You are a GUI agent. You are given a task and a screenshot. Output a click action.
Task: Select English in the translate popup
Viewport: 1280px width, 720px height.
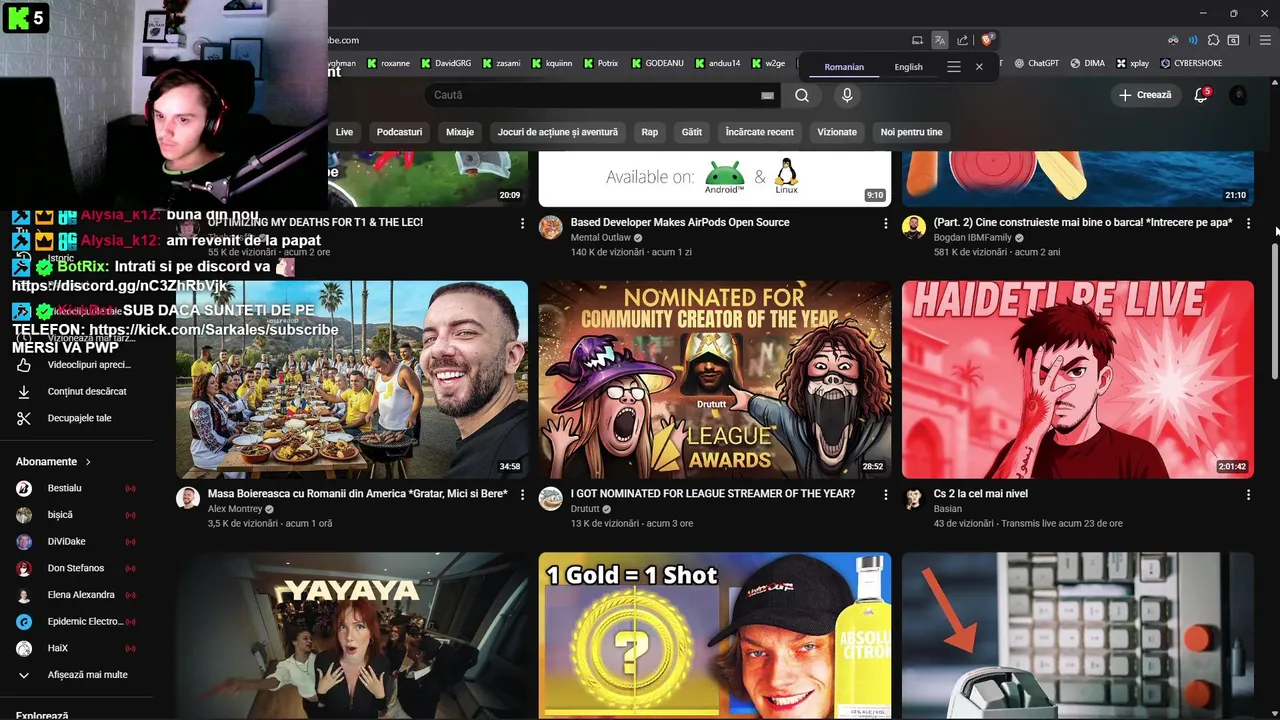click(x=908, y=67)
